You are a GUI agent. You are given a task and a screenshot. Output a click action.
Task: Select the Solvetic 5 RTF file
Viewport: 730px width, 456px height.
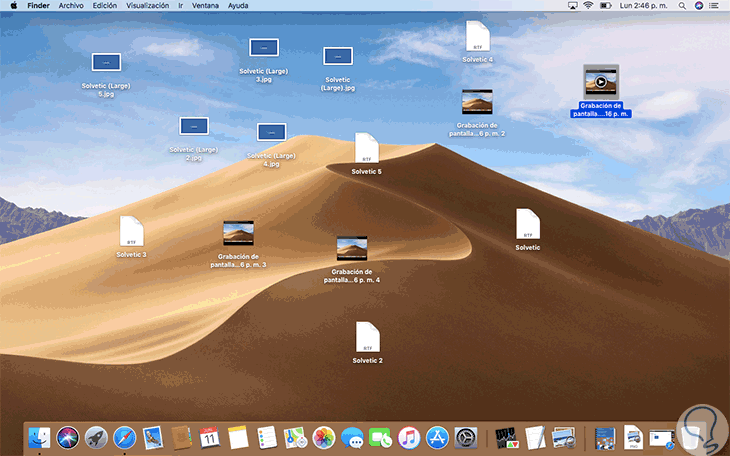(x=367, y=150)
